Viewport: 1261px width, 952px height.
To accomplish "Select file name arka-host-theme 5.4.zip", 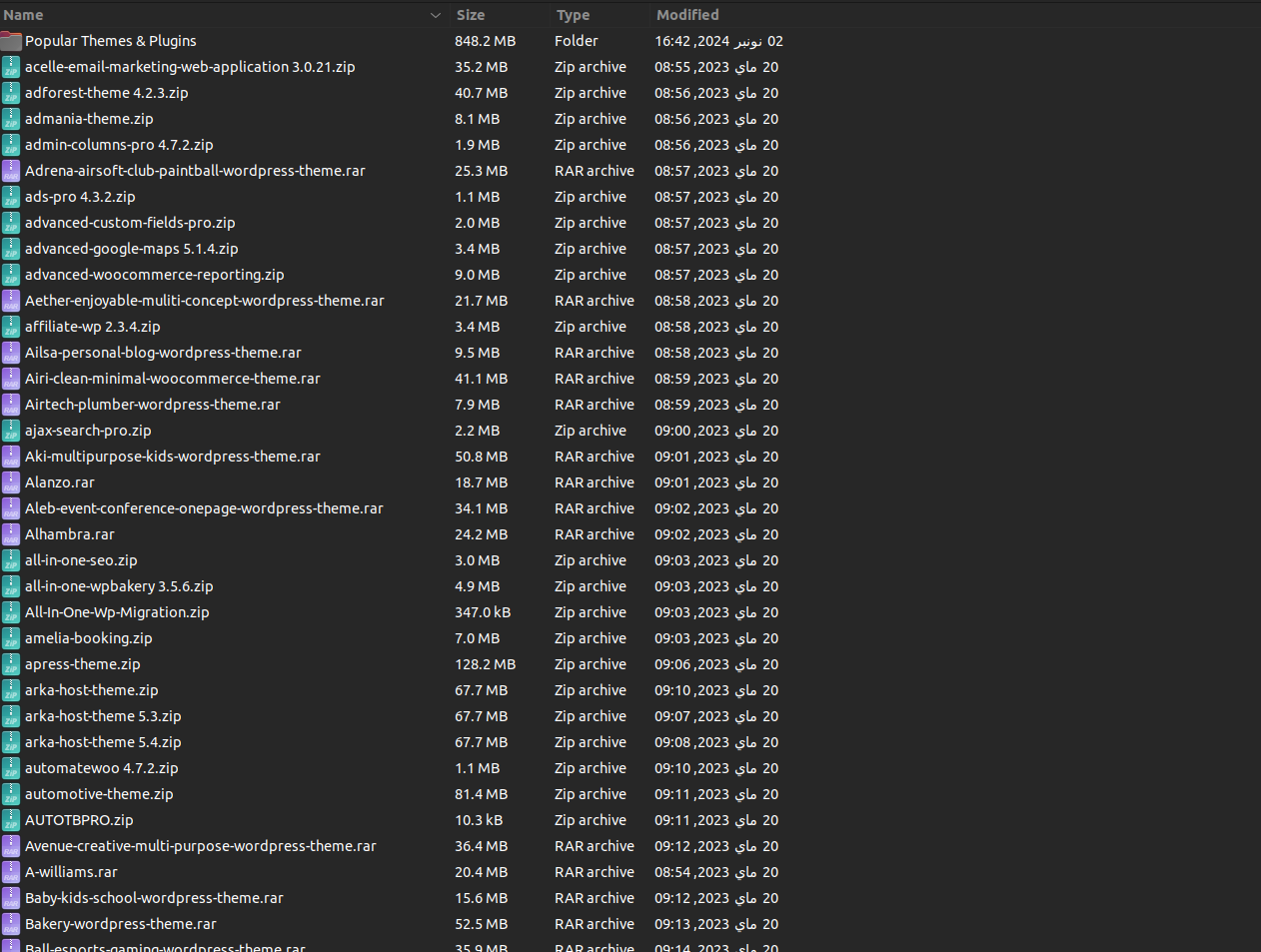I will [103, 742].
